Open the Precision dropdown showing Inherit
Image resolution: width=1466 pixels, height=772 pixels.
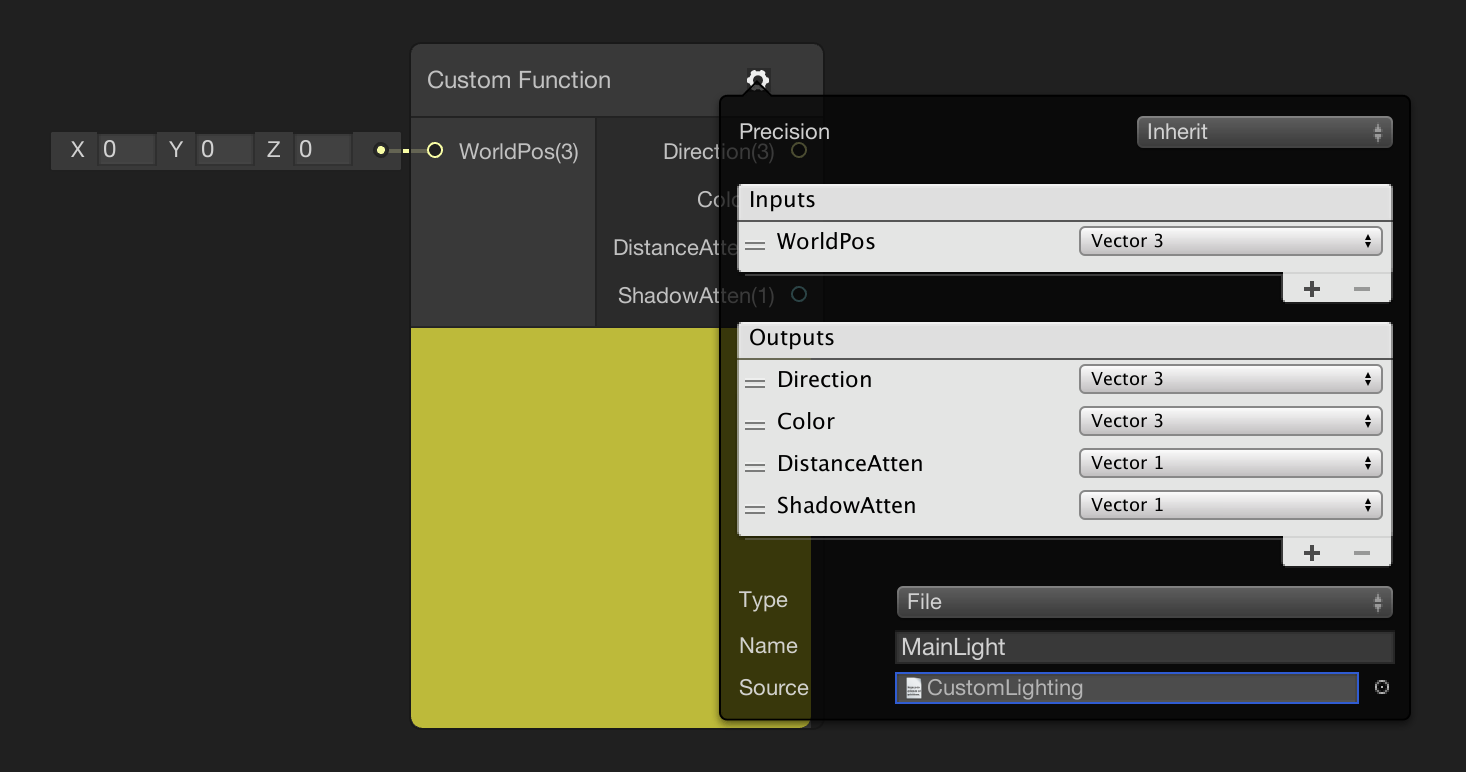[x=1263, y=131]
